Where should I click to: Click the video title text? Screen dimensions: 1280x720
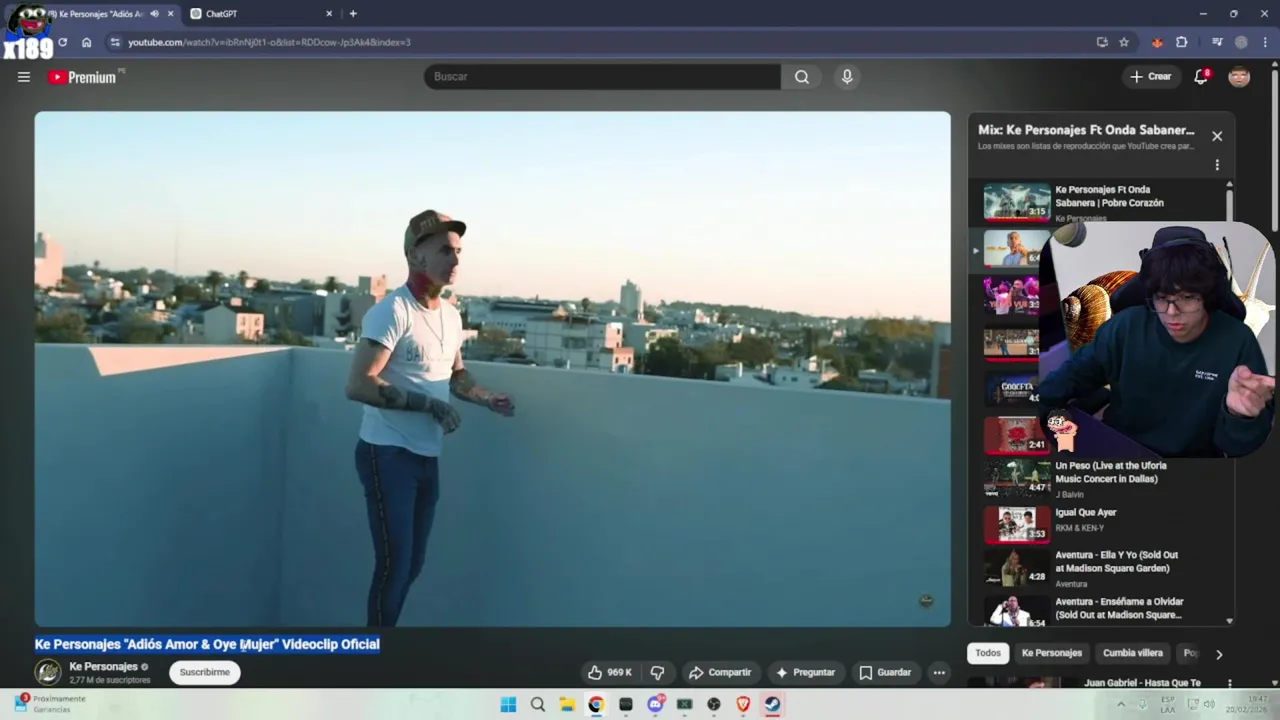[207, 645]
